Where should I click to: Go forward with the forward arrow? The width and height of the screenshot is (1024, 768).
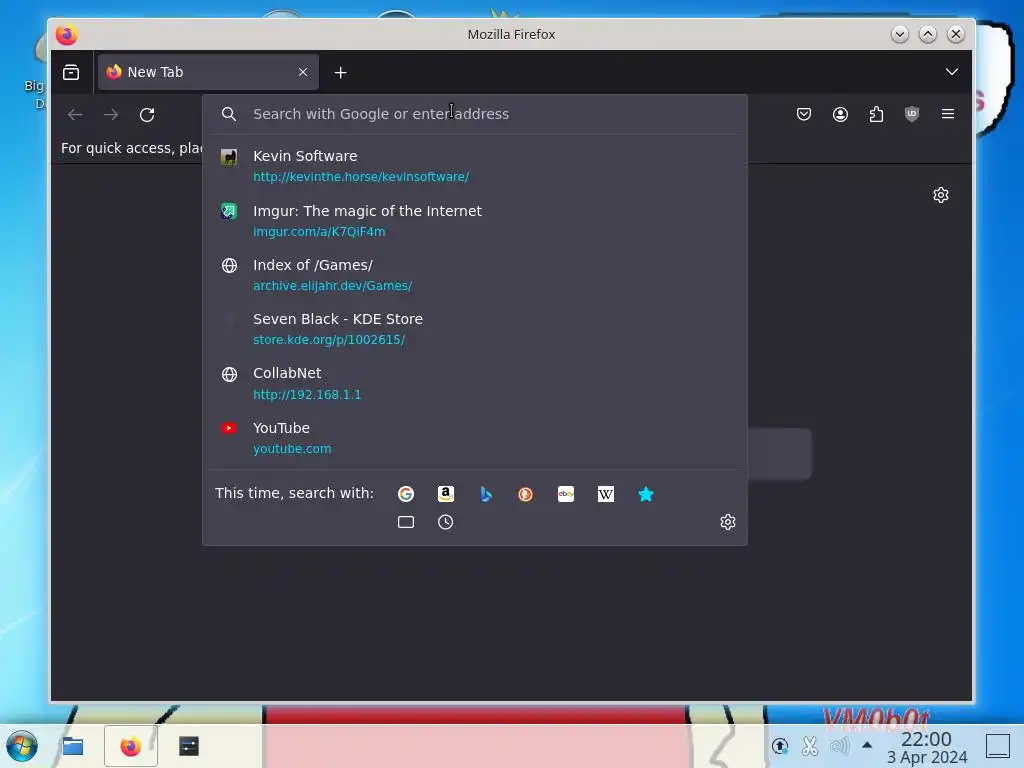pyautogui.click(x=111, y=115)
